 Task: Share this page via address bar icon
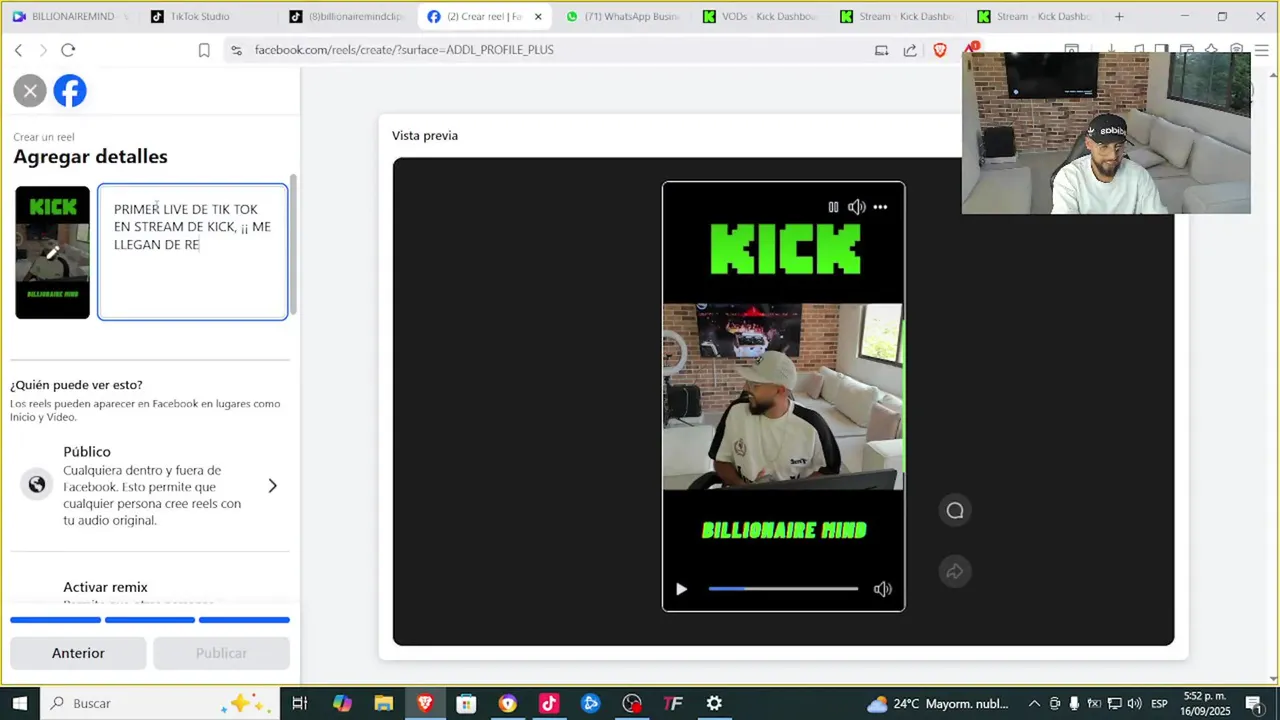tap(910, 50)
